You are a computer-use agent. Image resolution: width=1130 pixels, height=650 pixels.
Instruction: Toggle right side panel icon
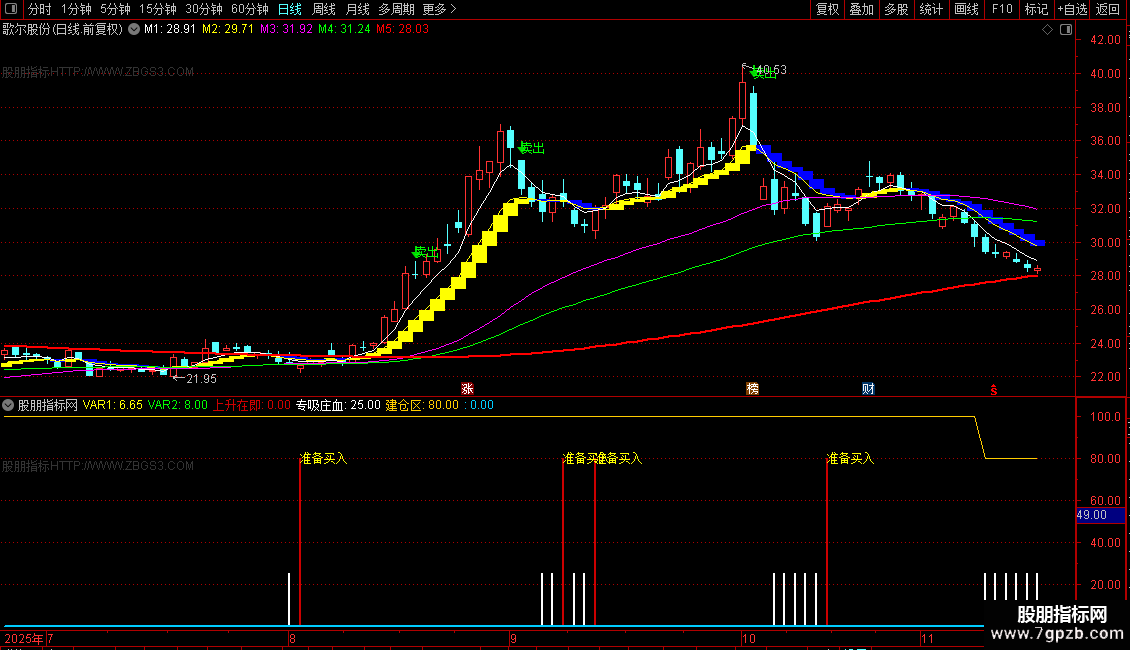(1067, 30)
